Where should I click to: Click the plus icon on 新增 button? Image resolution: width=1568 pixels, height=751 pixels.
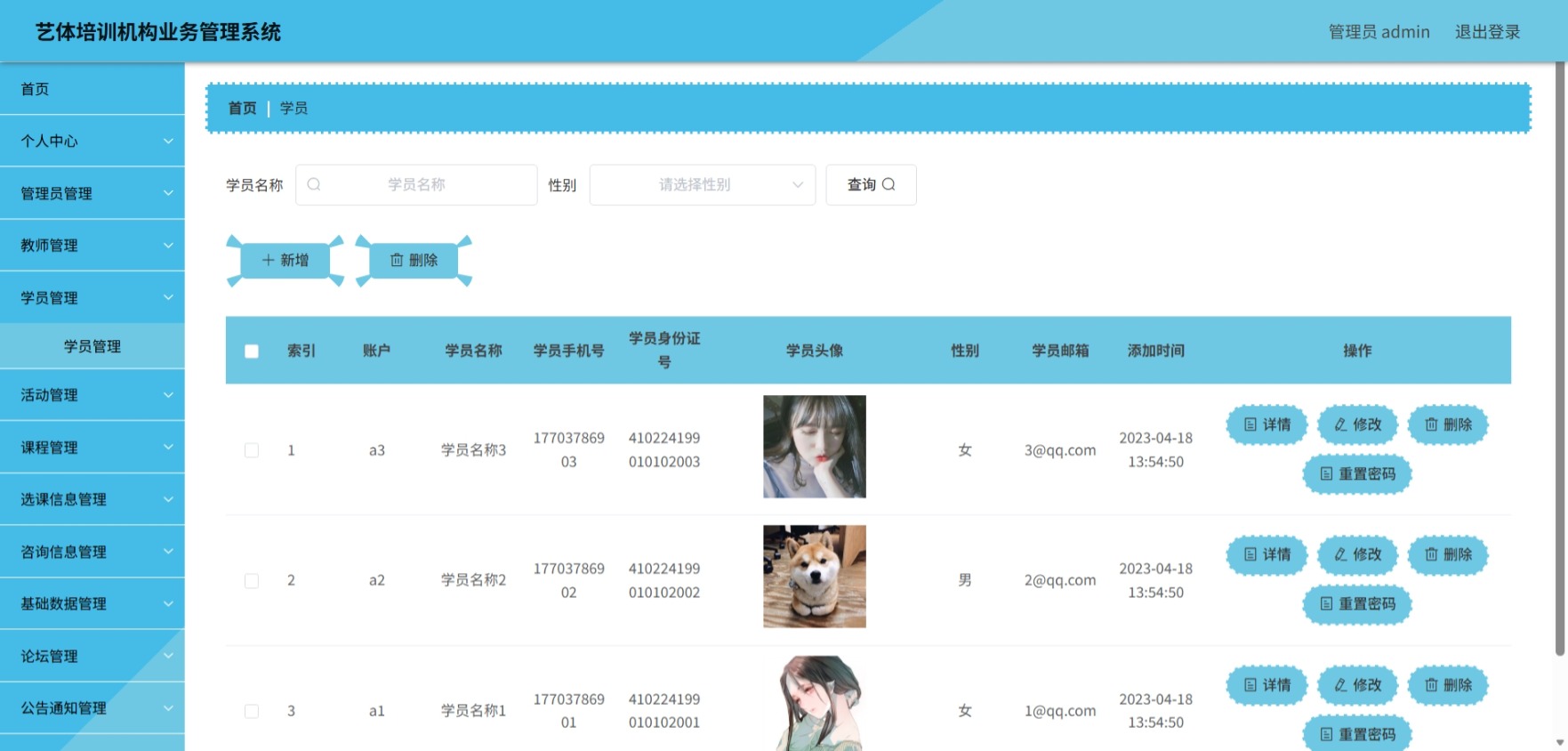click(268, 260)
